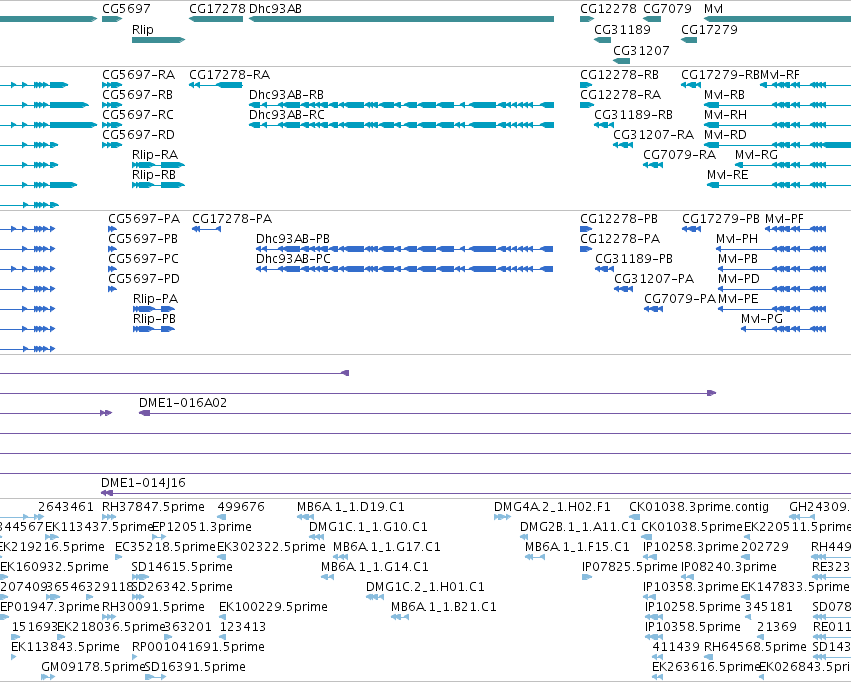Click the Dhc93AB-RC transcript label

[287, 114]
